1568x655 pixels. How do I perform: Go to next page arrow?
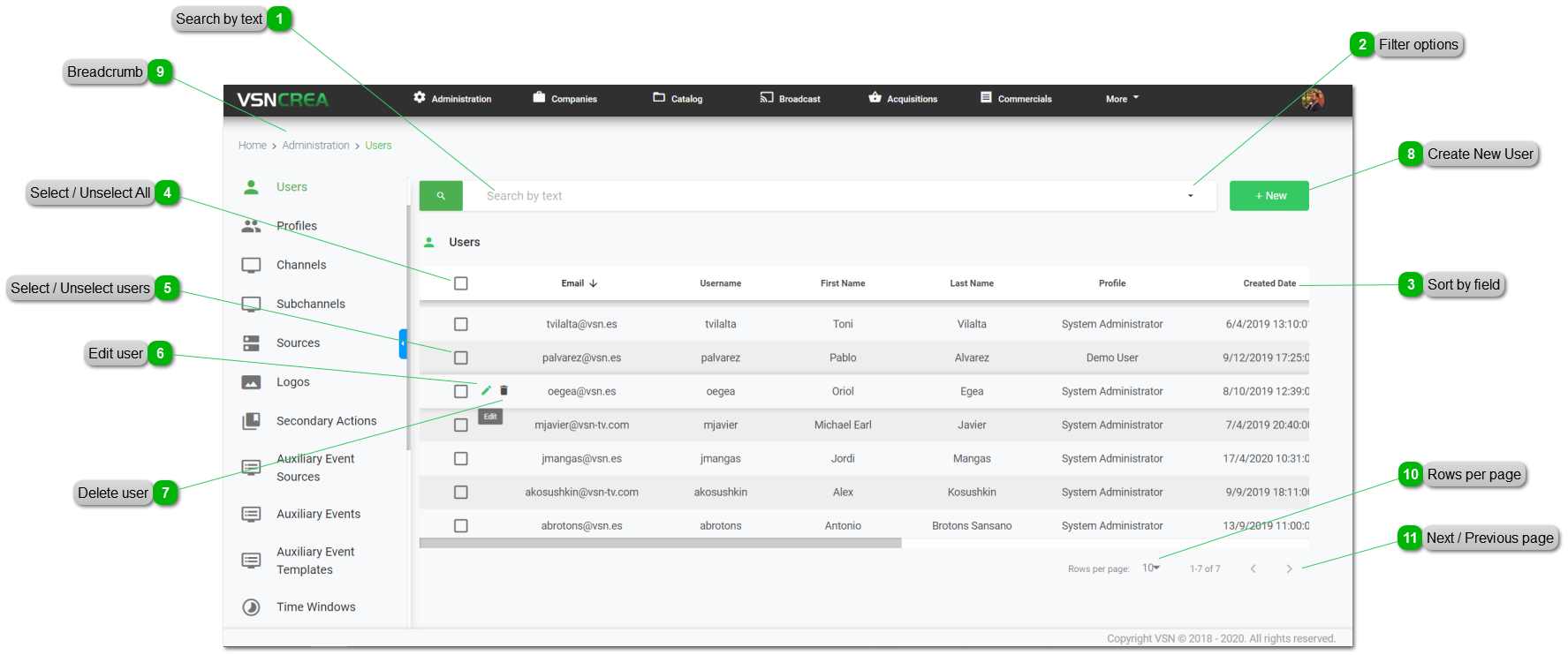(x=1289, y=568)
